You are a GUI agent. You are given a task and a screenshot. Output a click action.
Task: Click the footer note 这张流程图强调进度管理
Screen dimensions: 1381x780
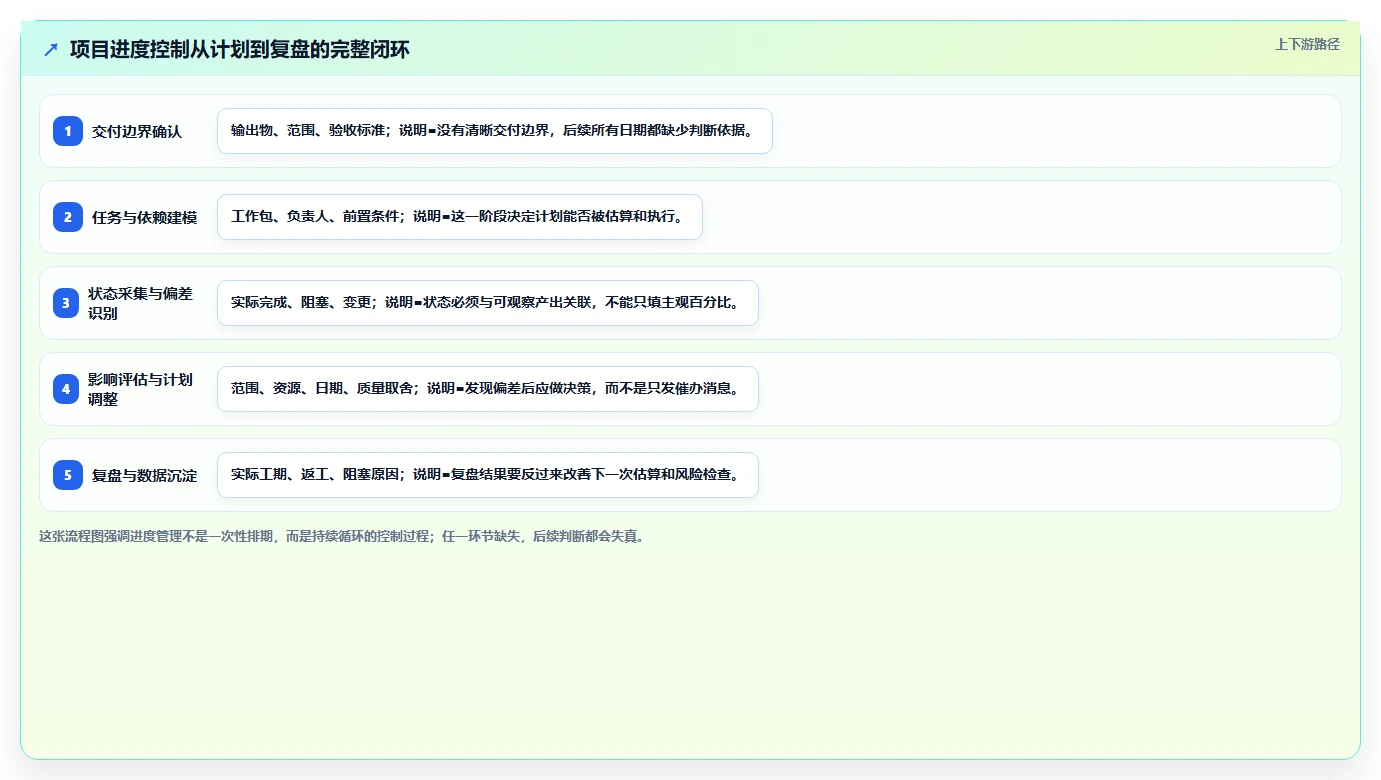point(344,536)
